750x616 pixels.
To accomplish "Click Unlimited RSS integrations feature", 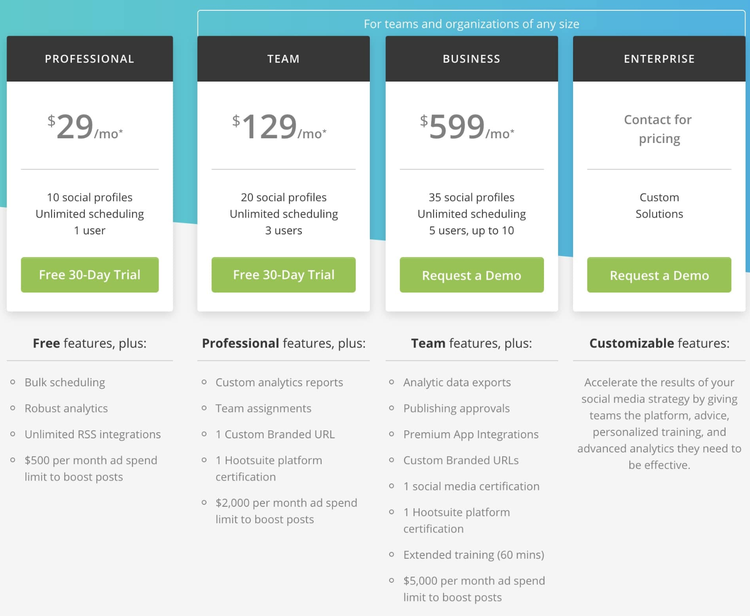I will tap(93, 434).
